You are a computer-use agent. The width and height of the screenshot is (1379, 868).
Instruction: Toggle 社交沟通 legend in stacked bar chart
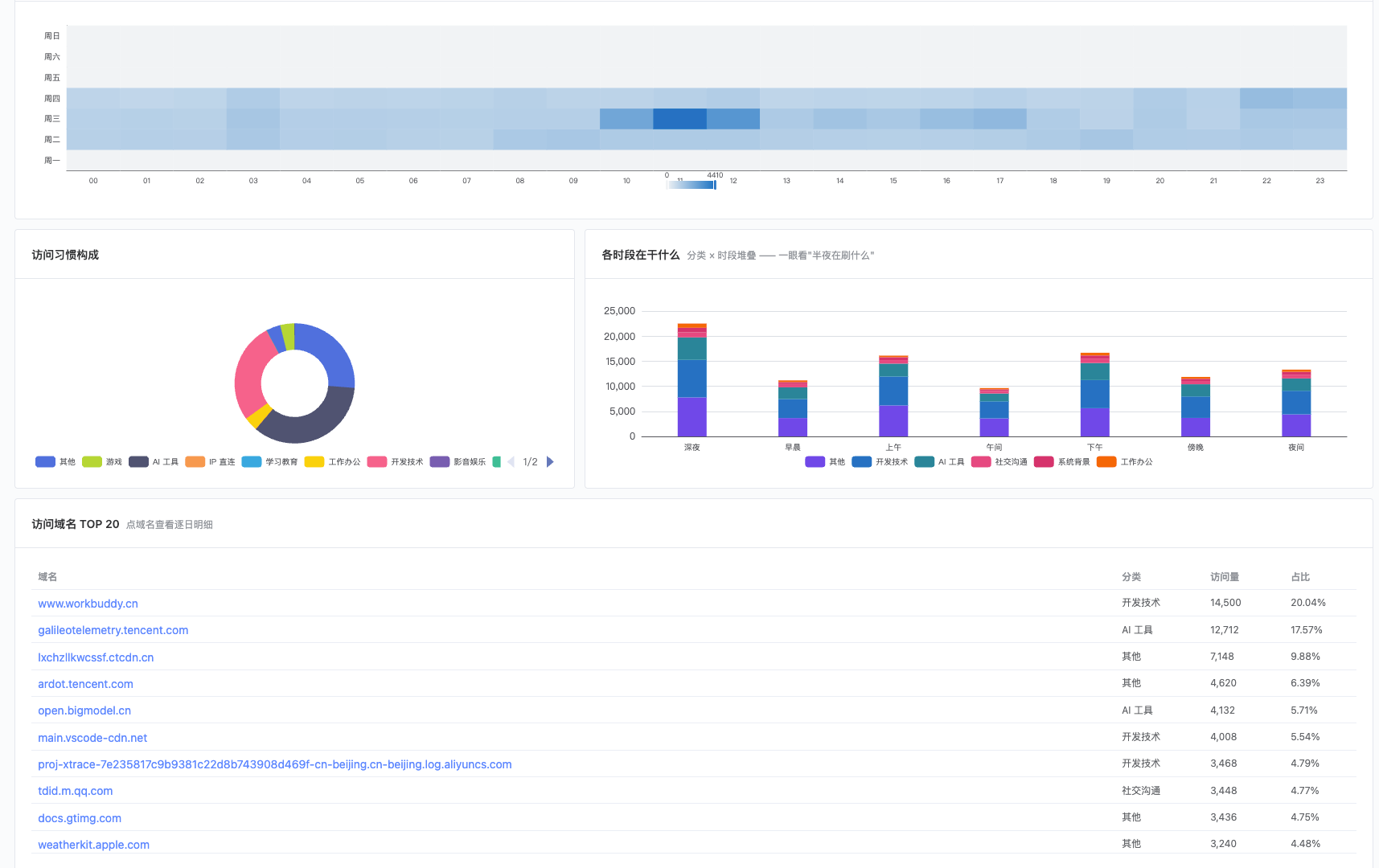tap(999, 462)
